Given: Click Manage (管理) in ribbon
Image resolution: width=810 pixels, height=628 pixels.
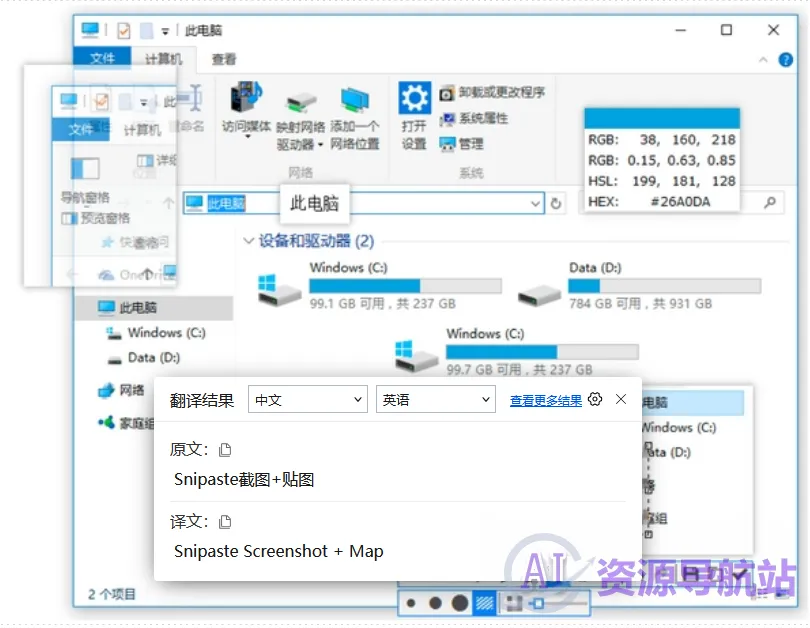Looking at the screenshot, I should coord(461,144).
